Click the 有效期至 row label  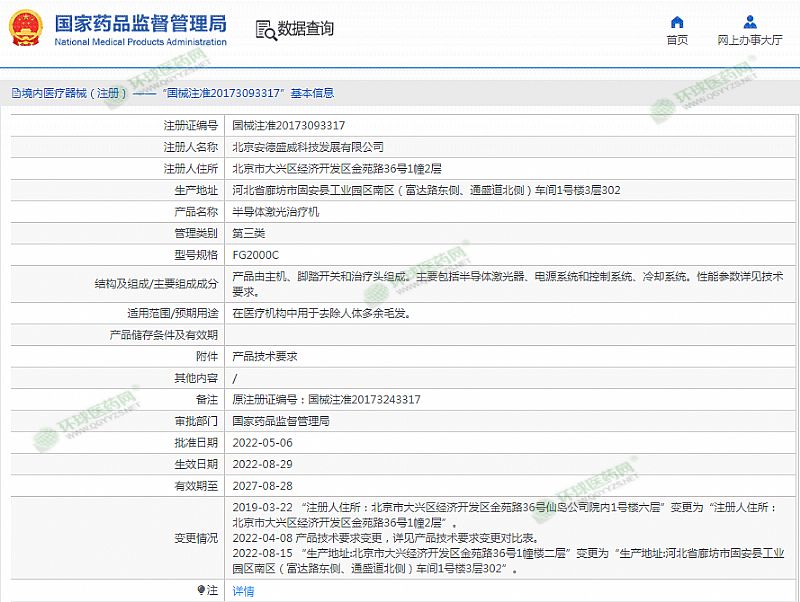196,486
